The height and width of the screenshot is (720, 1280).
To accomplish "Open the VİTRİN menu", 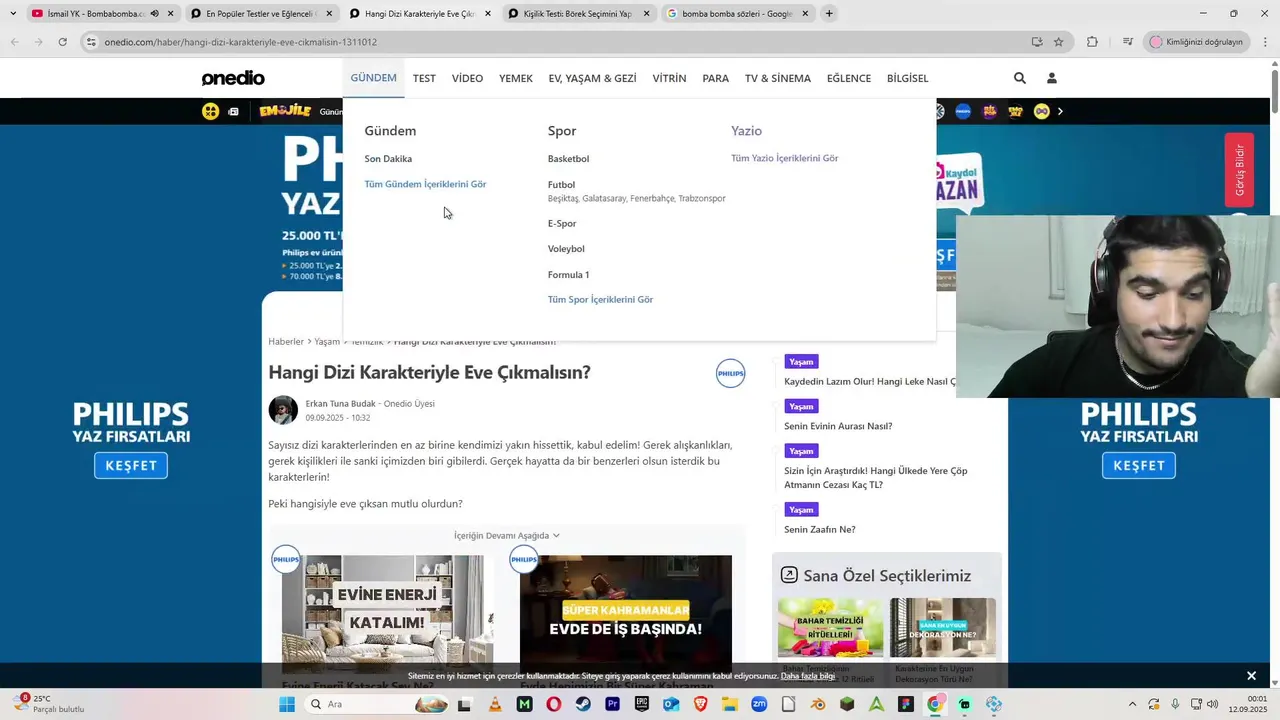I will click(x=669, y=78).
